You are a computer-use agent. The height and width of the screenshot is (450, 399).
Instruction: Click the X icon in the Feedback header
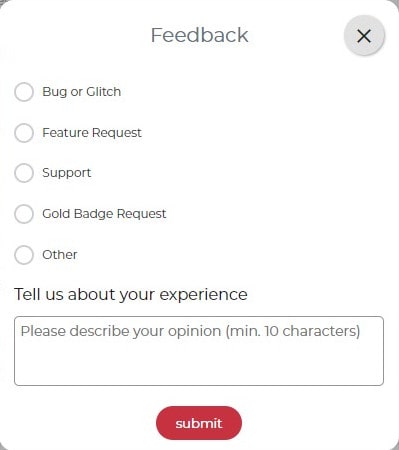point(364,36)
